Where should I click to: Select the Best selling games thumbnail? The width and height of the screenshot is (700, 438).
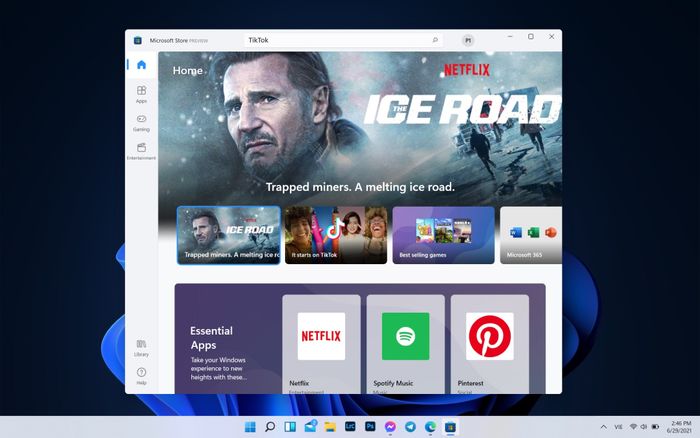coord(444,235)
